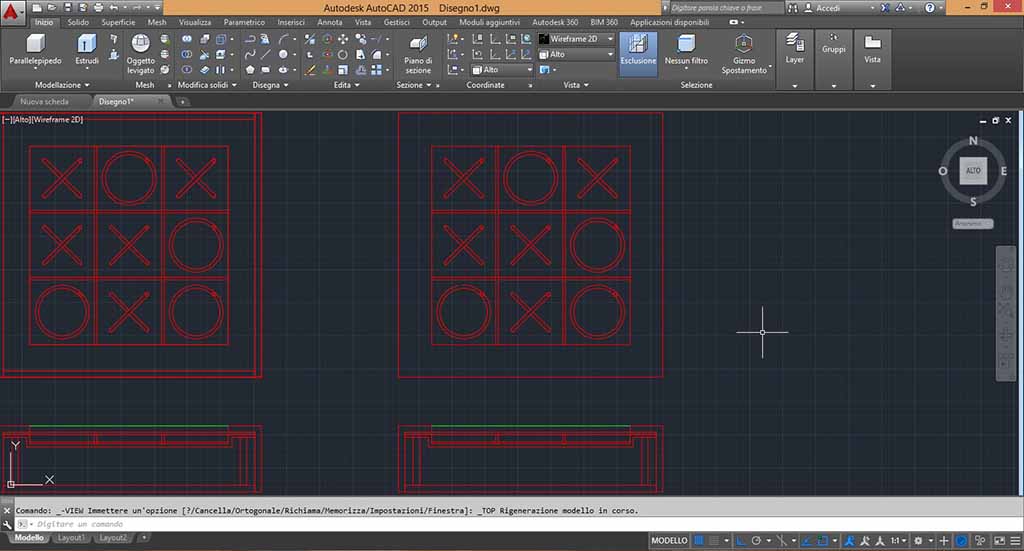Screen dimensions: 1024x551
Task: Open the Nuova scheda file tab
Action: (44, 102)
